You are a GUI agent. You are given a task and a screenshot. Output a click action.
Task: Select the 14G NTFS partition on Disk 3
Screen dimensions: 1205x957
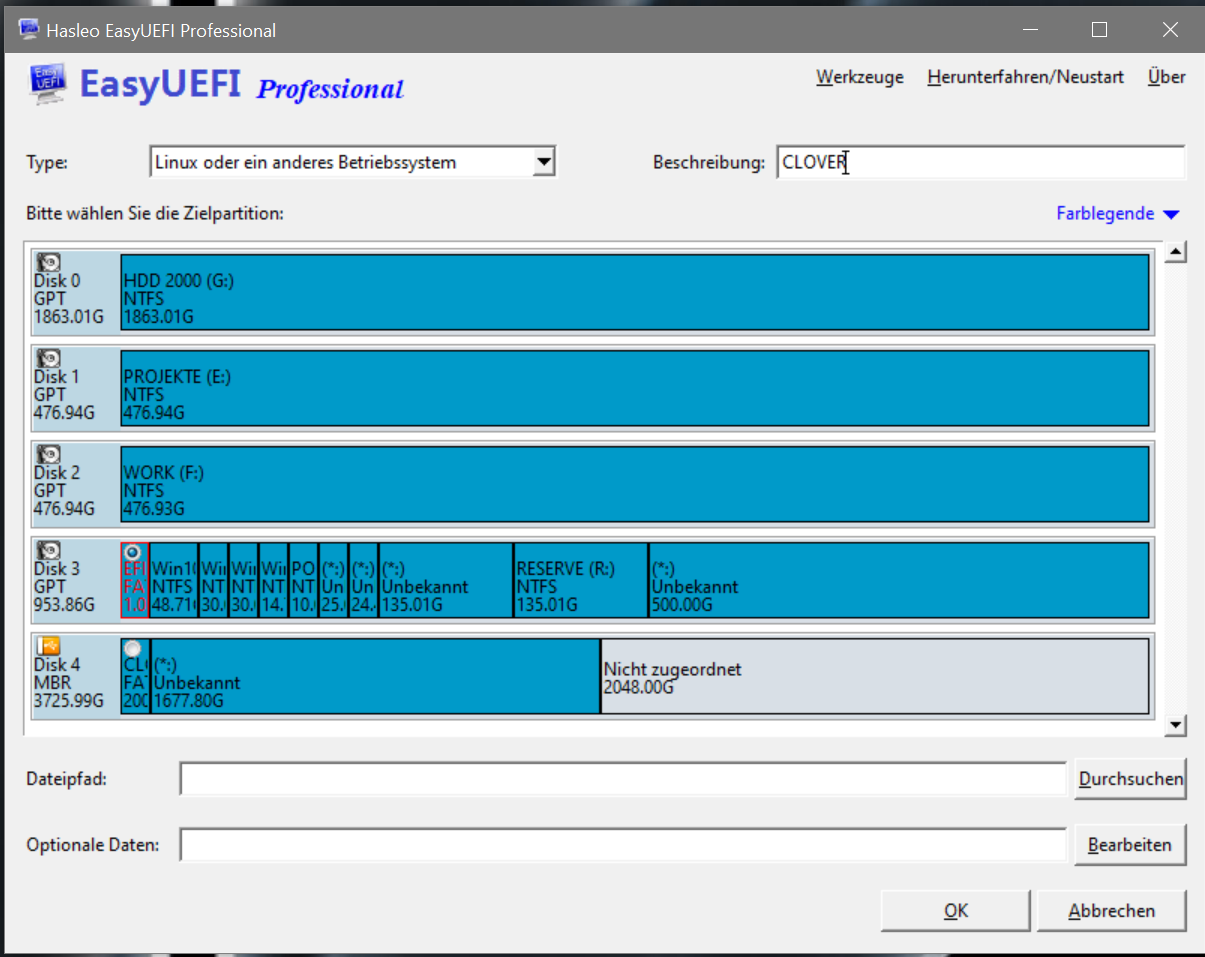coord(273,580)
